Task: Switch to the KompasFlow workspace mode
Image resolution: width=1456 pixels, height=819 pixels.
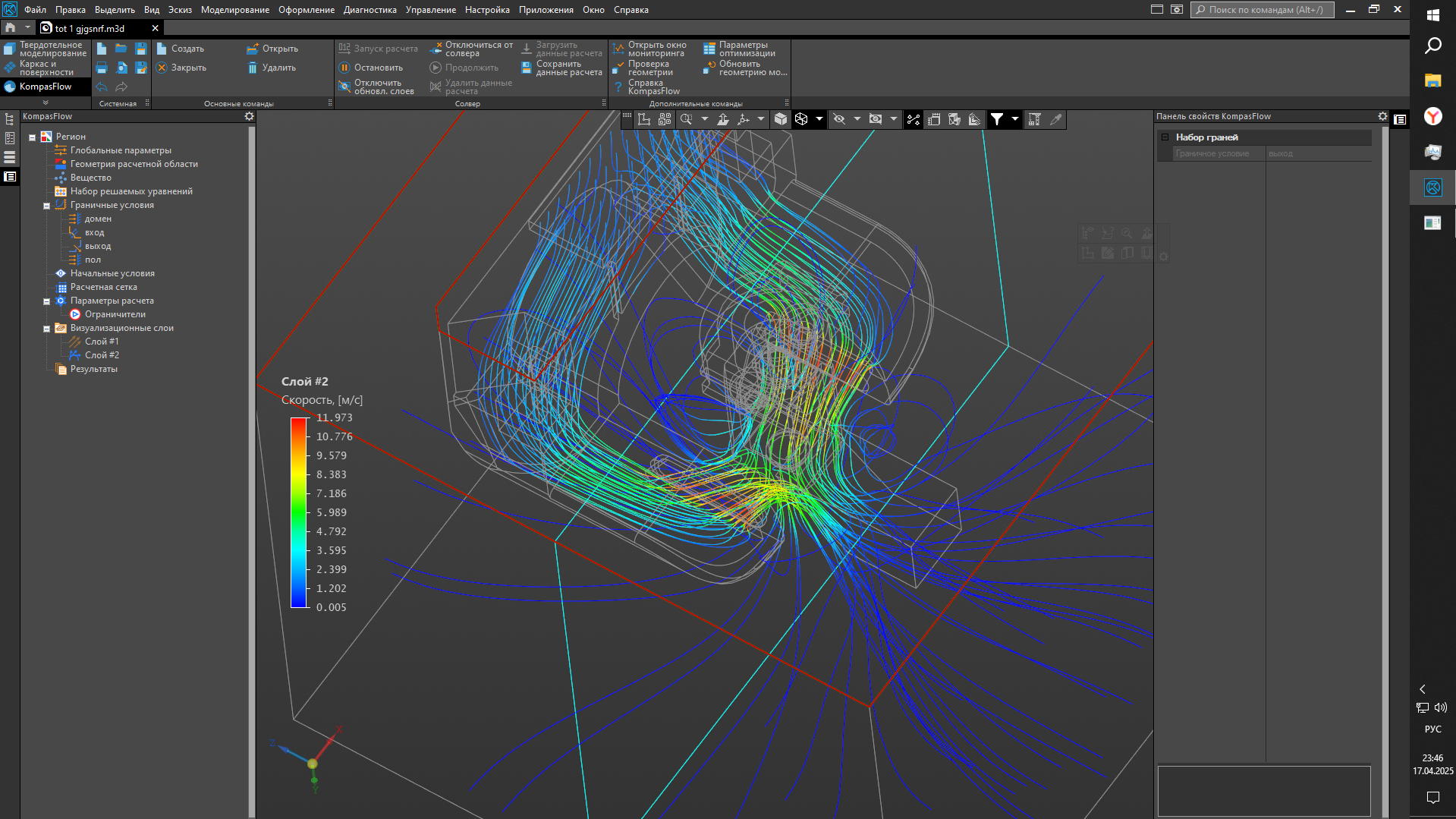Action: 46,87
